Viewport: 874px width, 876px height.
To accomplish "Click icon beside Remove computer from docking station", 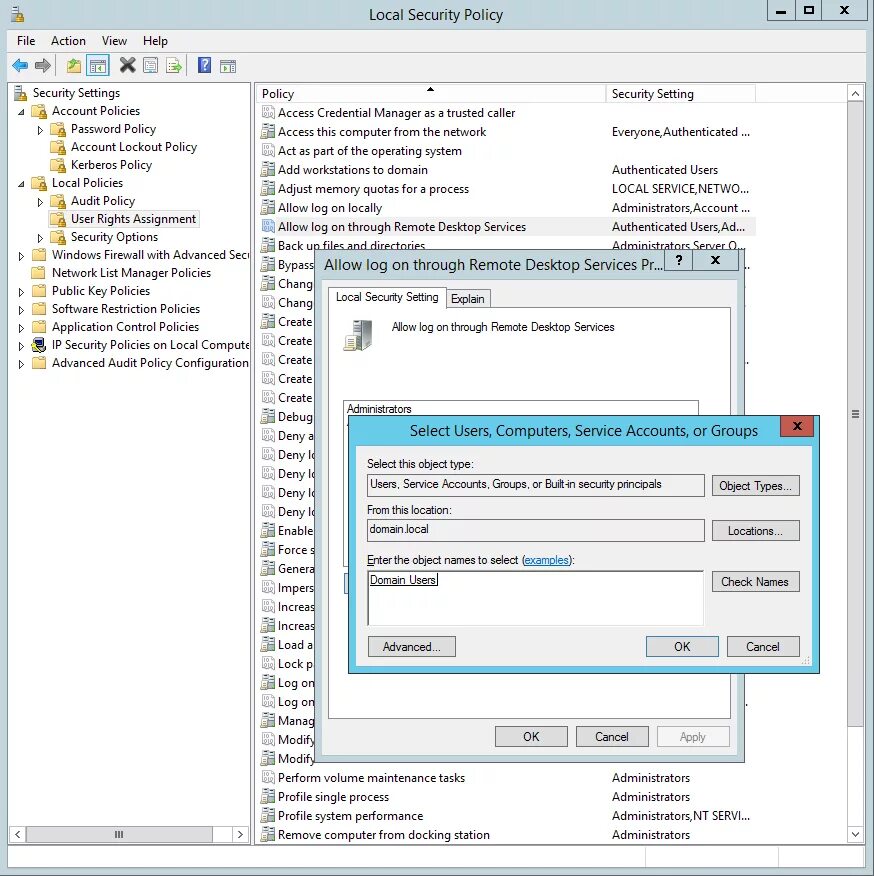I will (268, 834).
